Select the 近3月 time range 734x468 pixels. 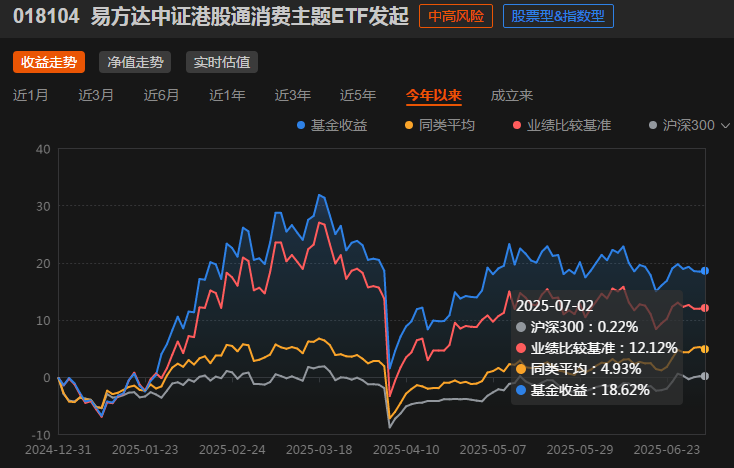[x=96, y=95]
